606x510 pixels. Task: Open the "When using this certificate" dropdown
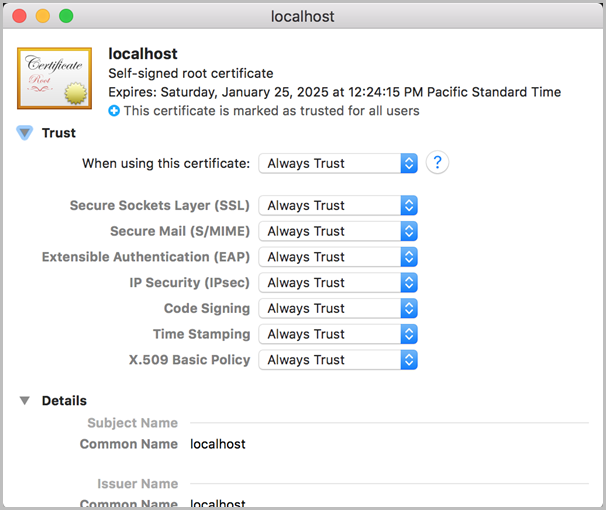337,164
